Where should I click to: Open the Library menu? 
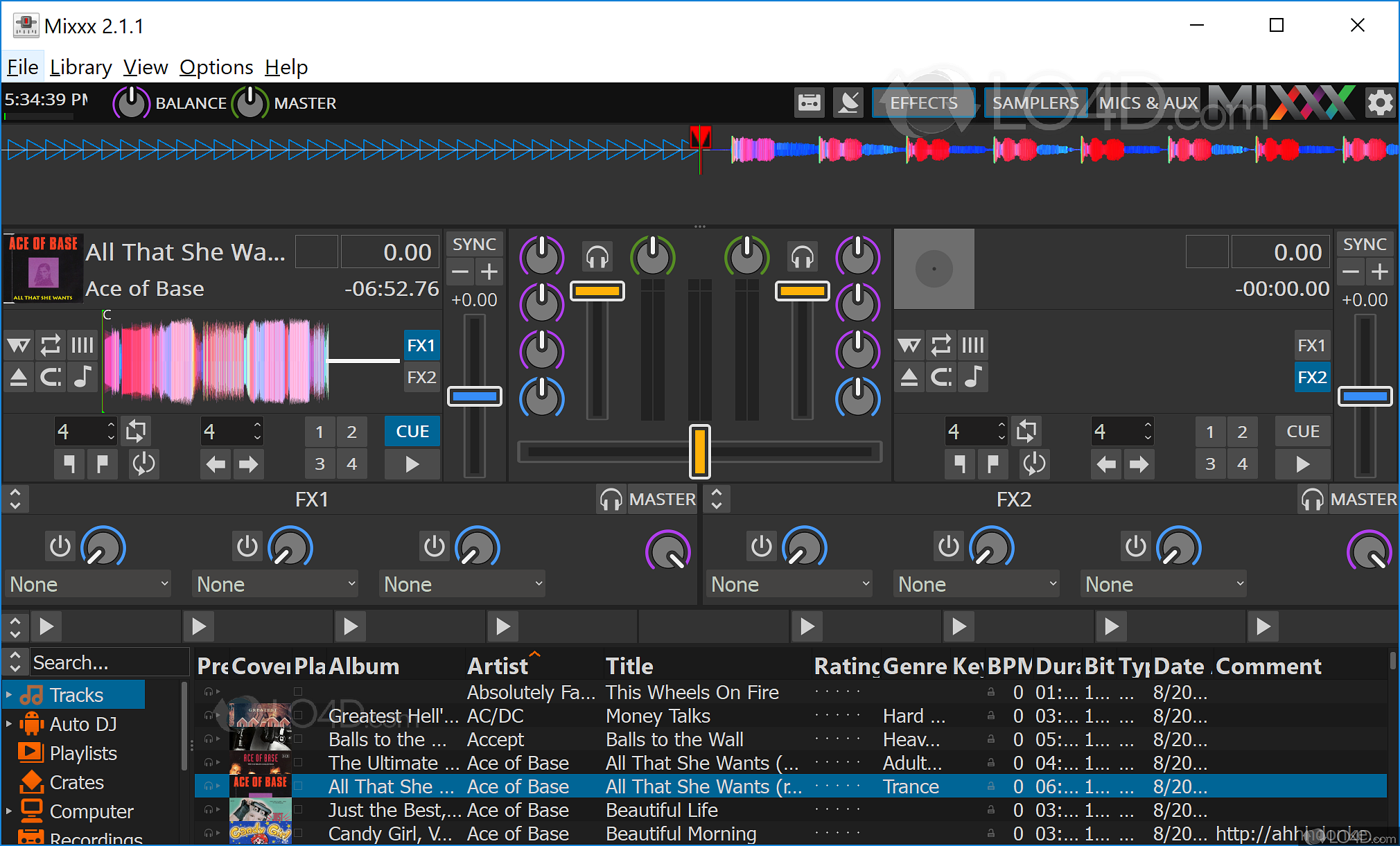80,67
